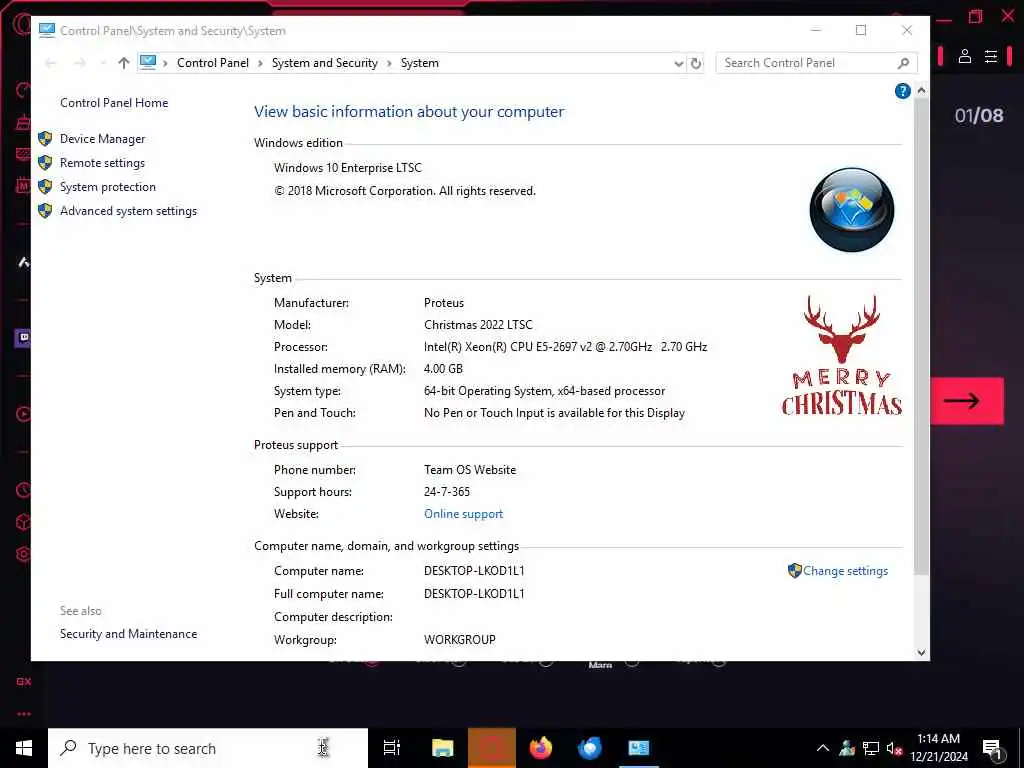Open the notifications action center
Image resolution: width=1024 pixels, height=768 pixels.
click(992, 749)
